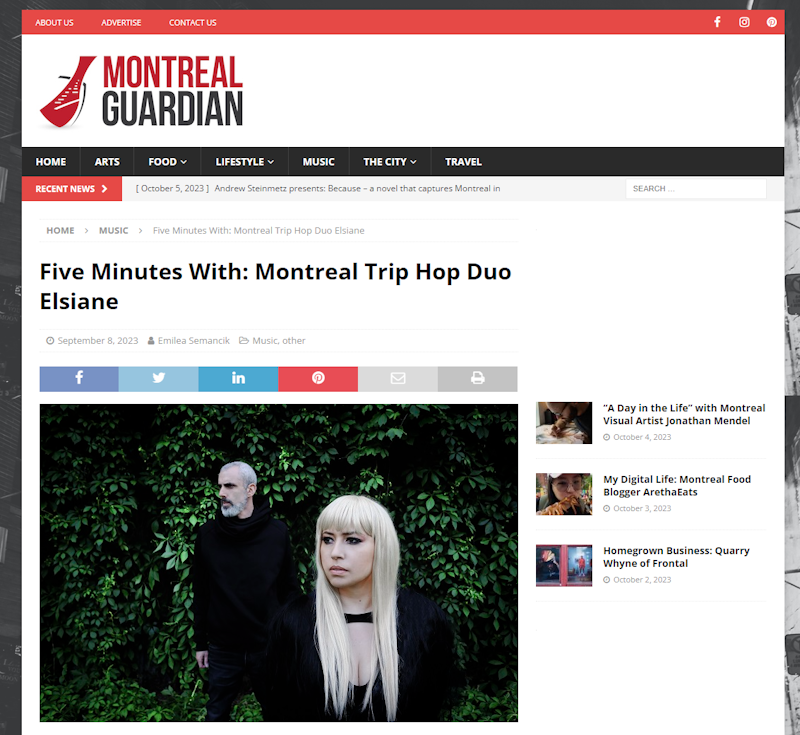This screenshot has height=735, width=800.
Task: Open the Advertise link
Action: pyautogui.click(x=121, y=22)
